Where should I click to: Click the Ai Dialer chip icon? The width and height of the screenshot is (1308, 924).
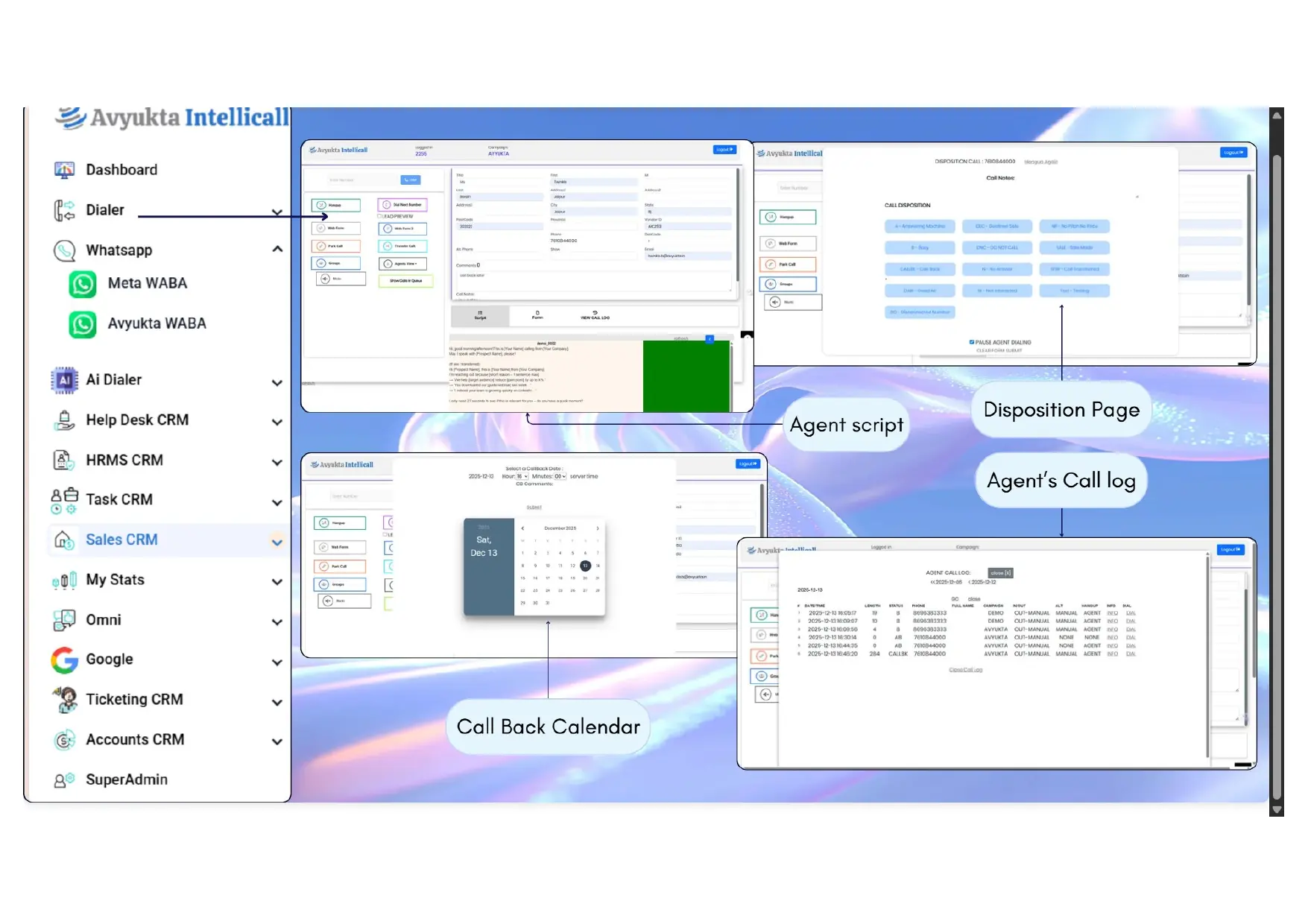pyautogui.click(x=64, y=380)
